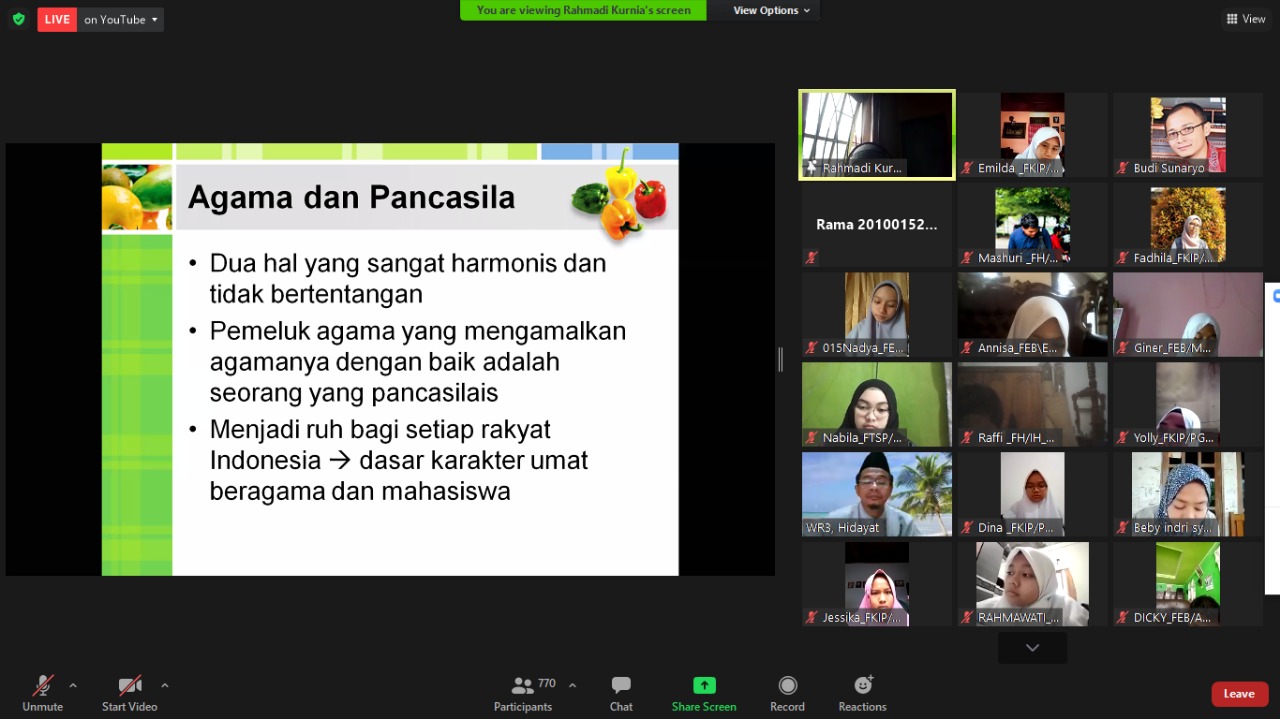The width and height of the screenshot is (1280, 719).
Task: Open the on YouTube live dropdown
Action: tap(121, 19)
